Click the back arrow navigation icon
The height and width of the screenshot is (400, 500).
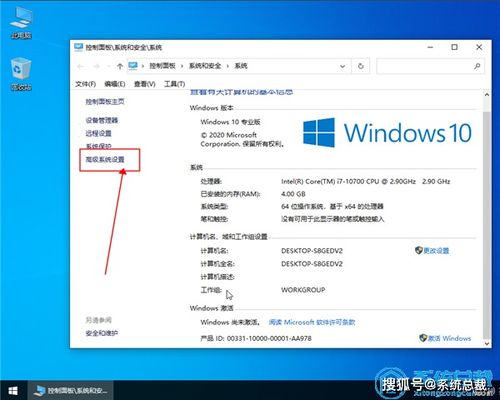pyautogui.click(x=80, y=66)
